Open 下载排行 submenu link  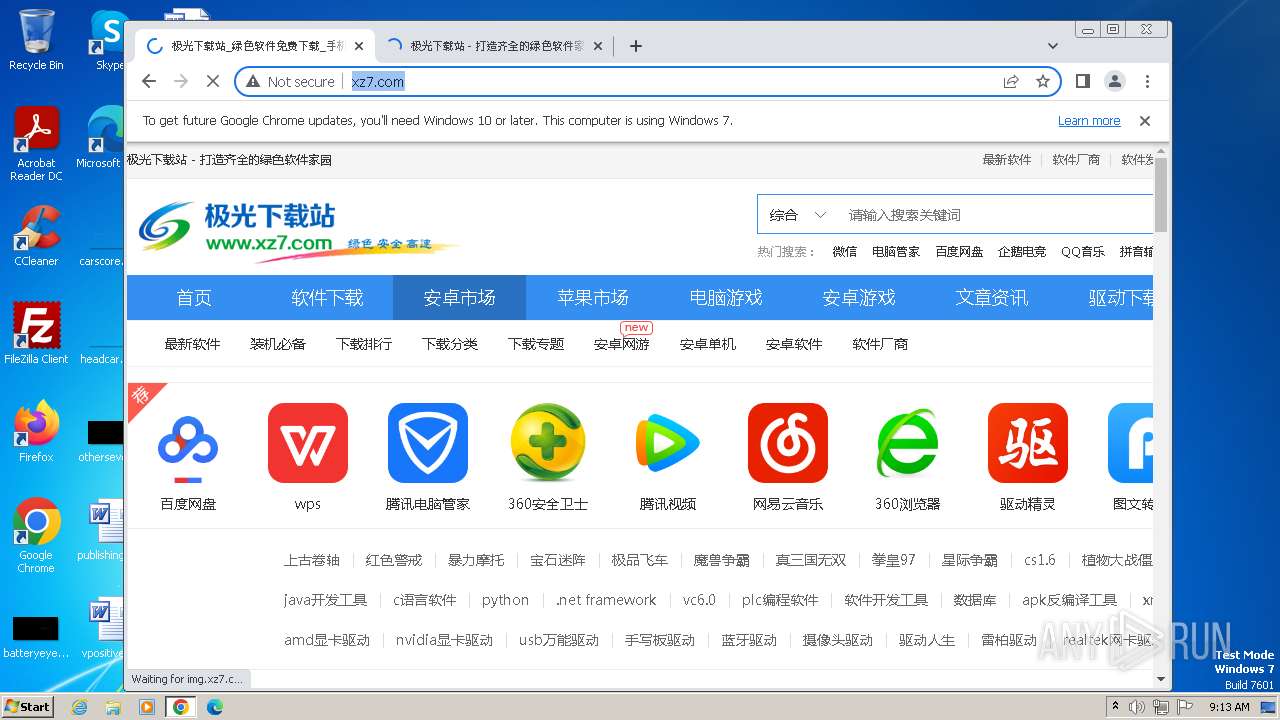pos(364,344)
